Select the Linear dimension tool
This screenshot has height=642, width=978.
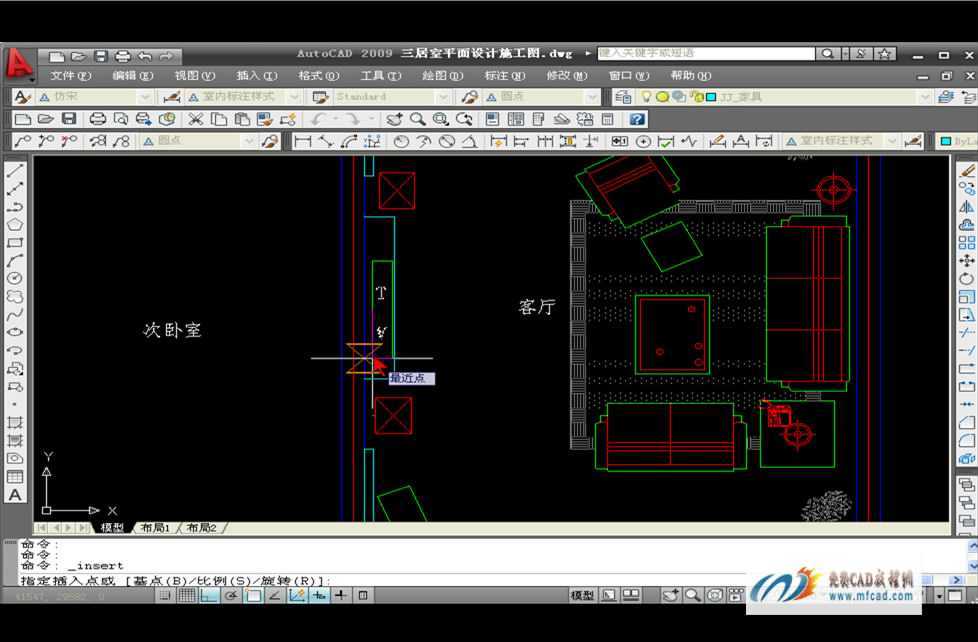pyautogui.click(x=303, y=142)
